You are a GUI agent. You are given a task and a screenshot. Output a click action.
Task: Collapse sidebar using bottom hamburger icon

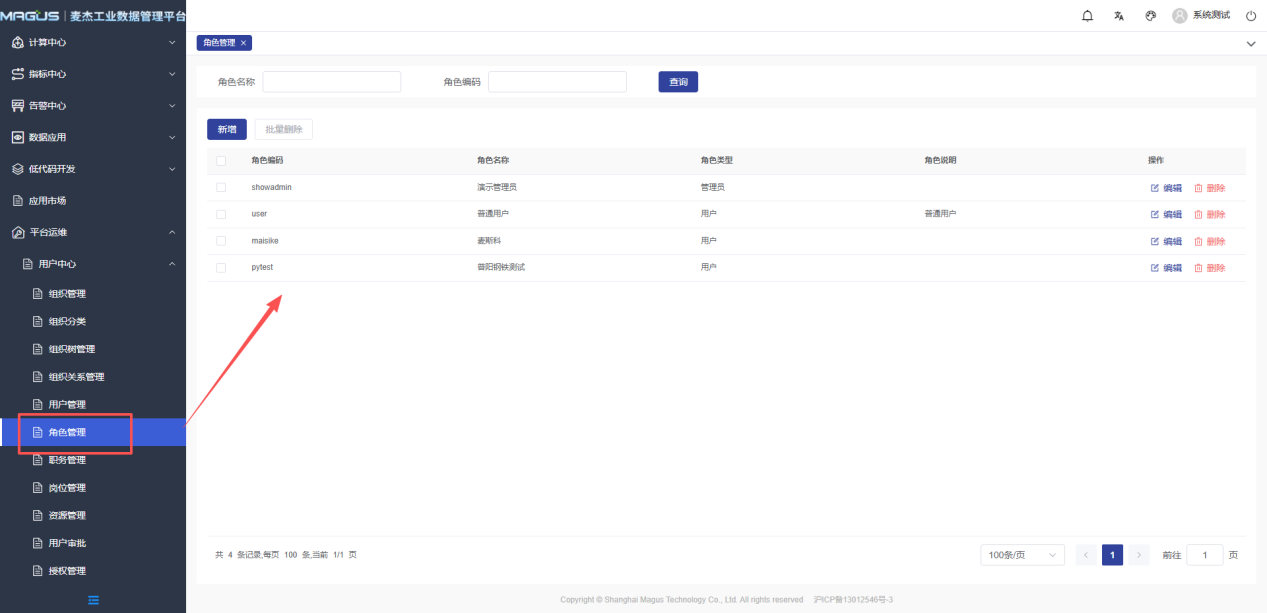pyautogui.click(x=93, y=600)
